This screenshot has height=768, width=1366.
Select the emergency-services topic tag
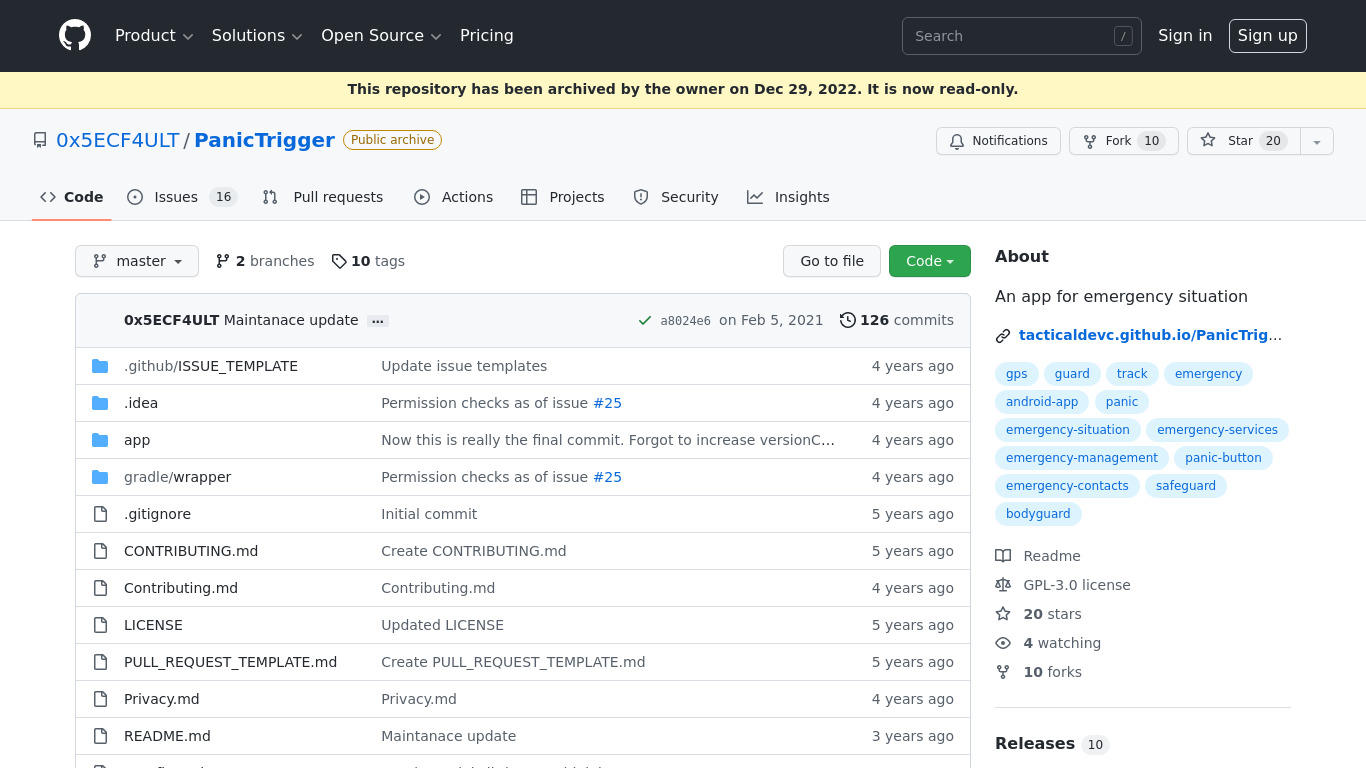point(1217,430)
